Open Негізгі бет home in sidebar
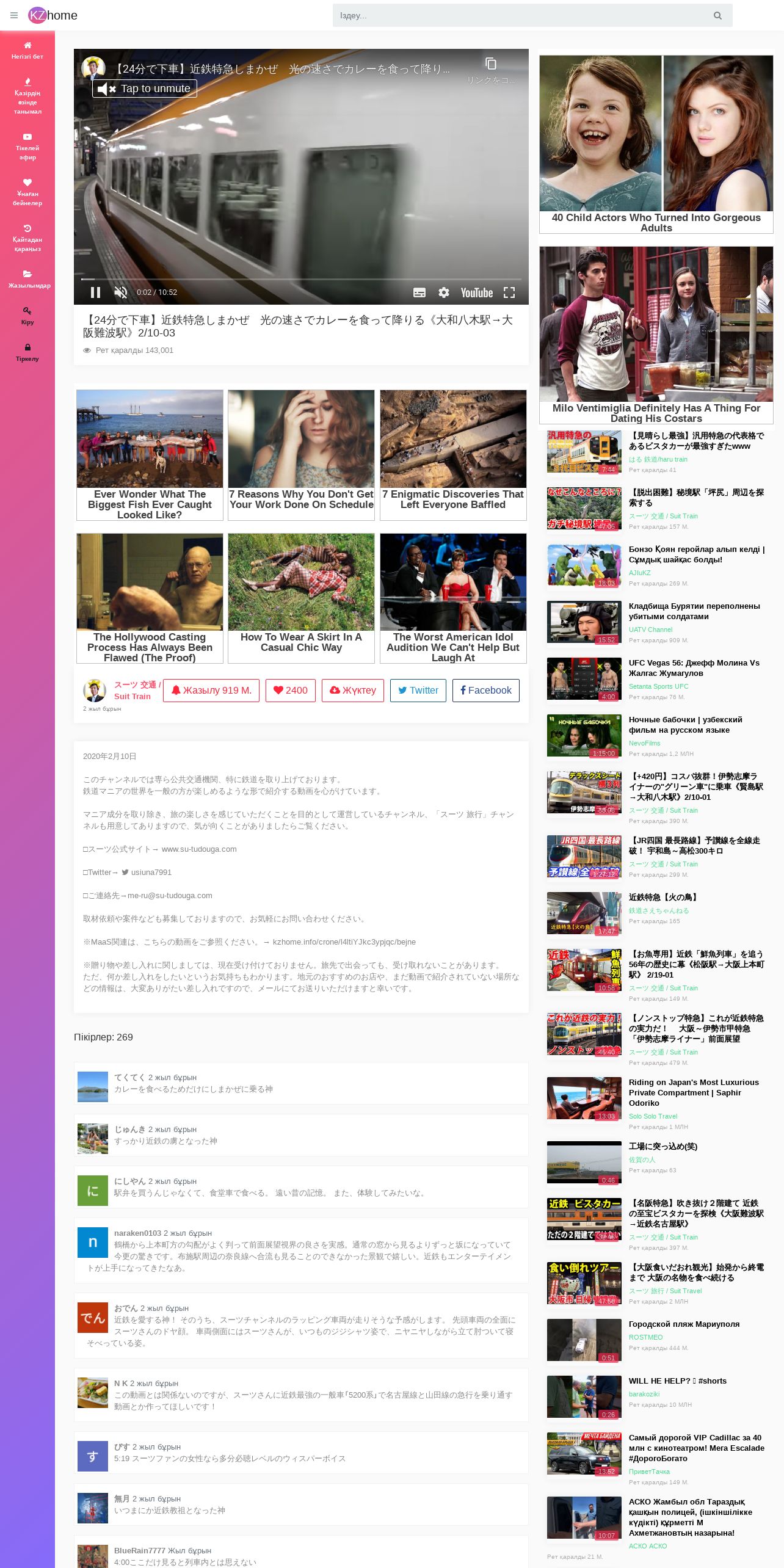This screenshot has width=784, height=1568. 27,50
